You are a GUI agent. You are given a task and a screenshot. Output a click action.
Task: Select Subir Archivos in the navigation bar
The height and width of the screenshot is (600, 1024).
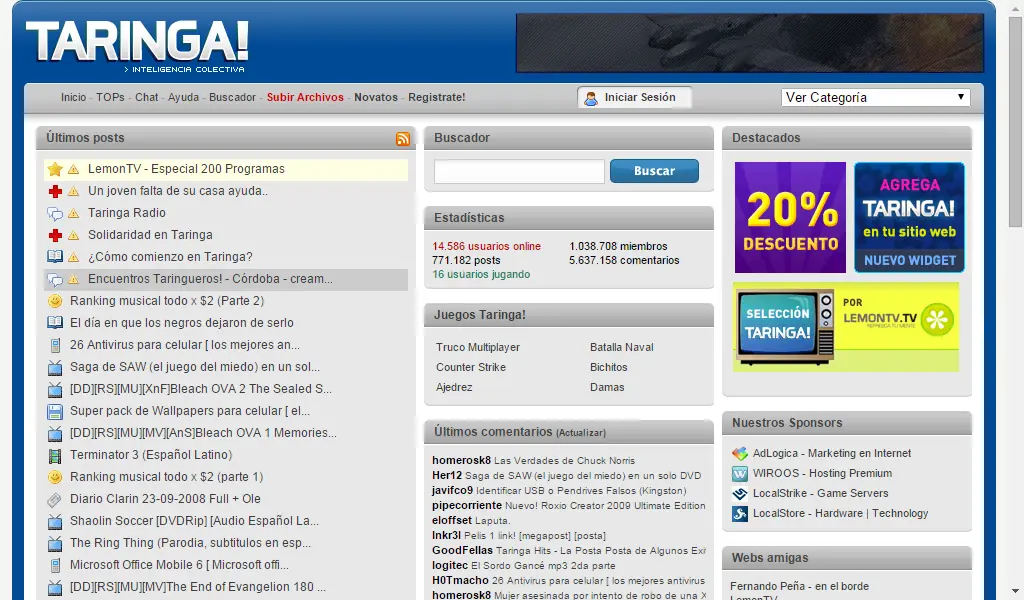tap(305, 97)
